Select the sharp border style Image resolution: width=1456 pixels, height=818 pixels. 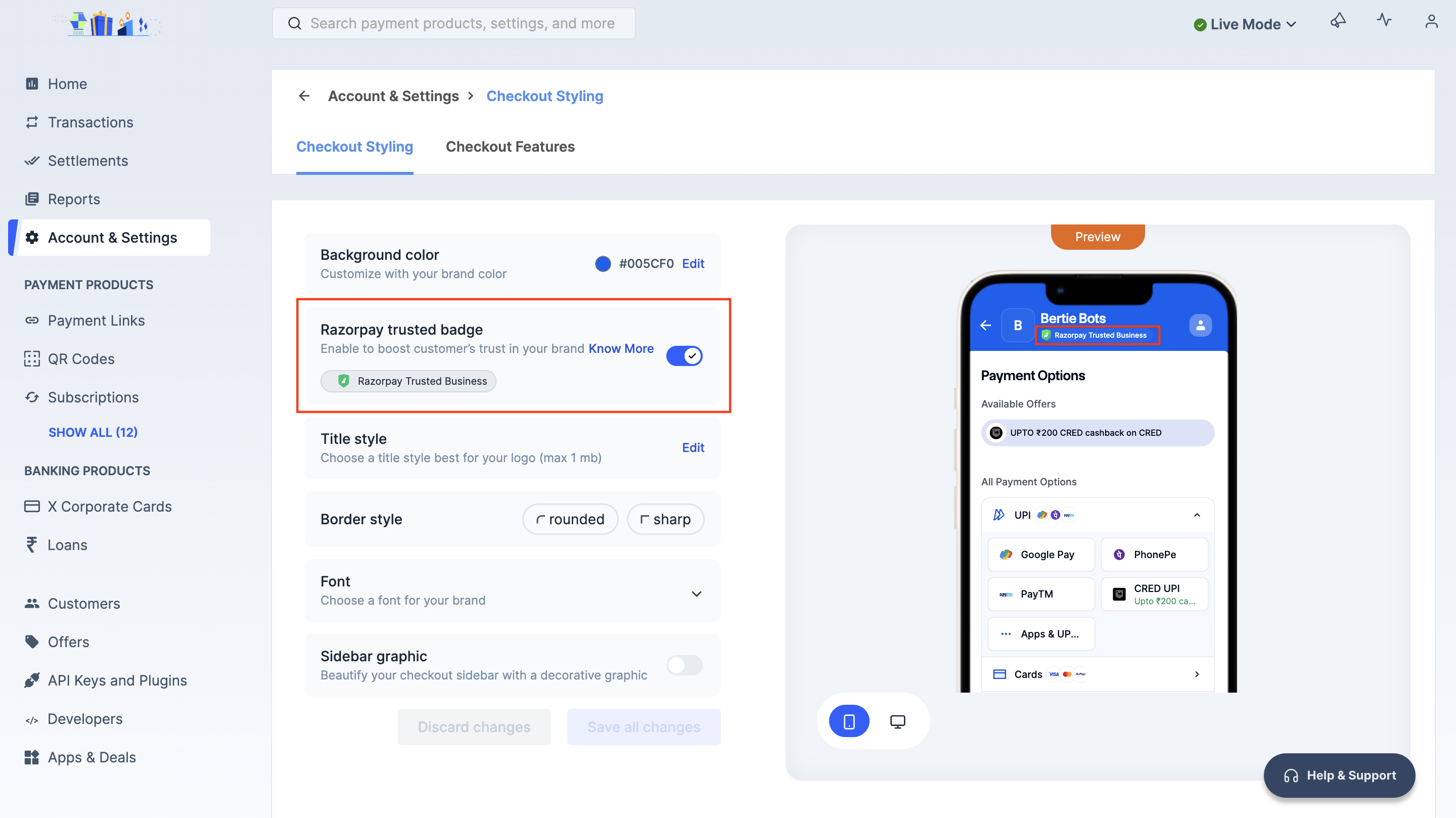pos(665,519)
